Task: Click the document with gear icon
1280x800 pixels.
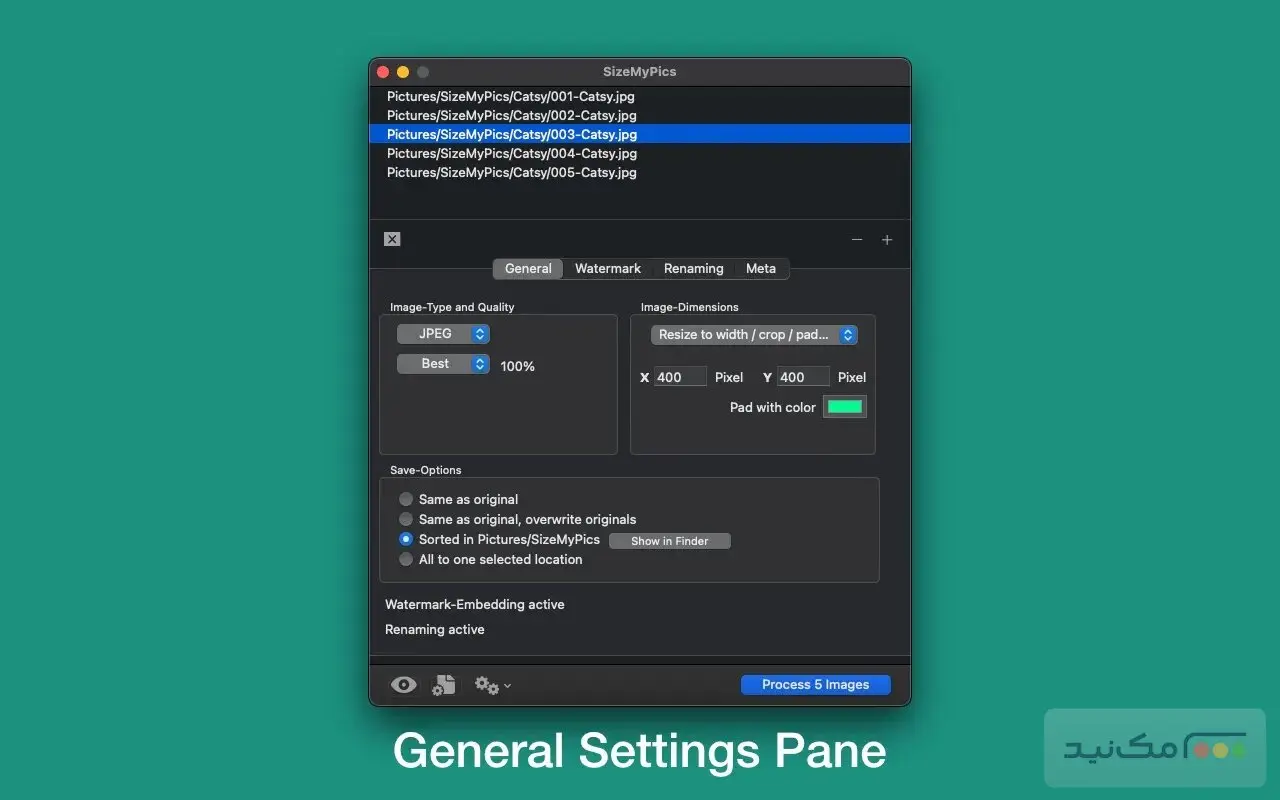Action: (443, 685)
